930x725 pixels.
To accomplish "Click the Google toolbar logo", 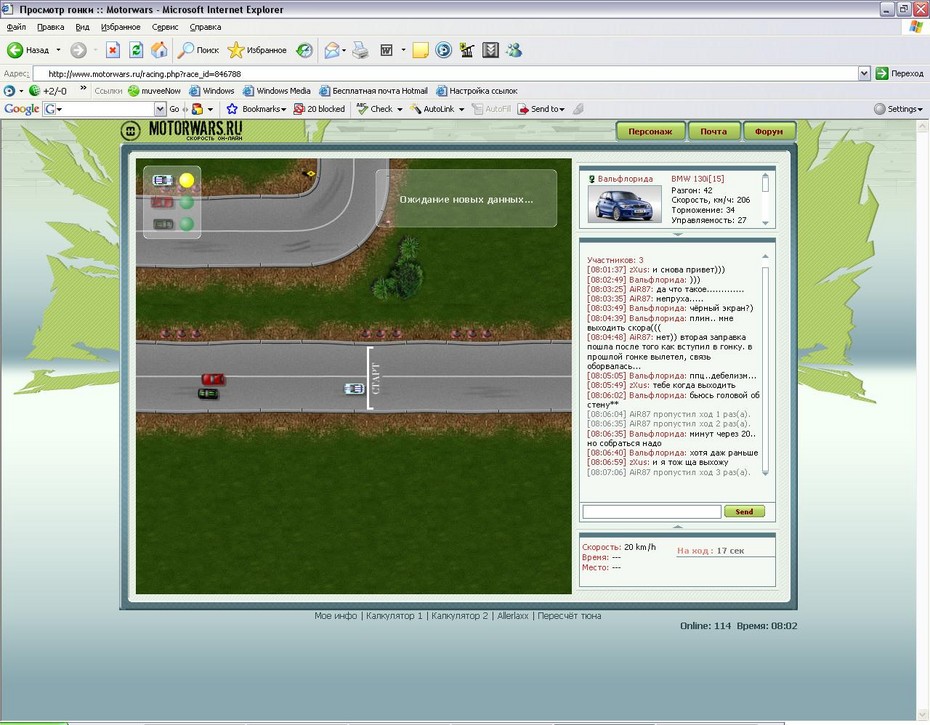I will pos(21,109).
